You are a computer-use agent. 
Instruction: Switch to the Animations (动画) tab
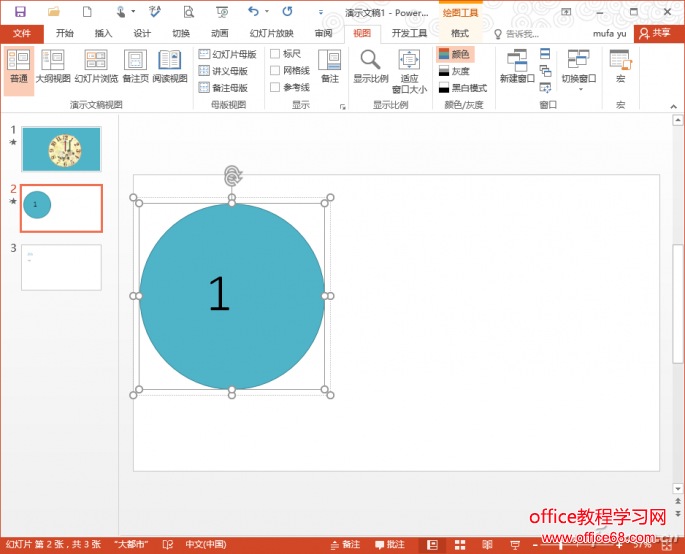[219, 33]
